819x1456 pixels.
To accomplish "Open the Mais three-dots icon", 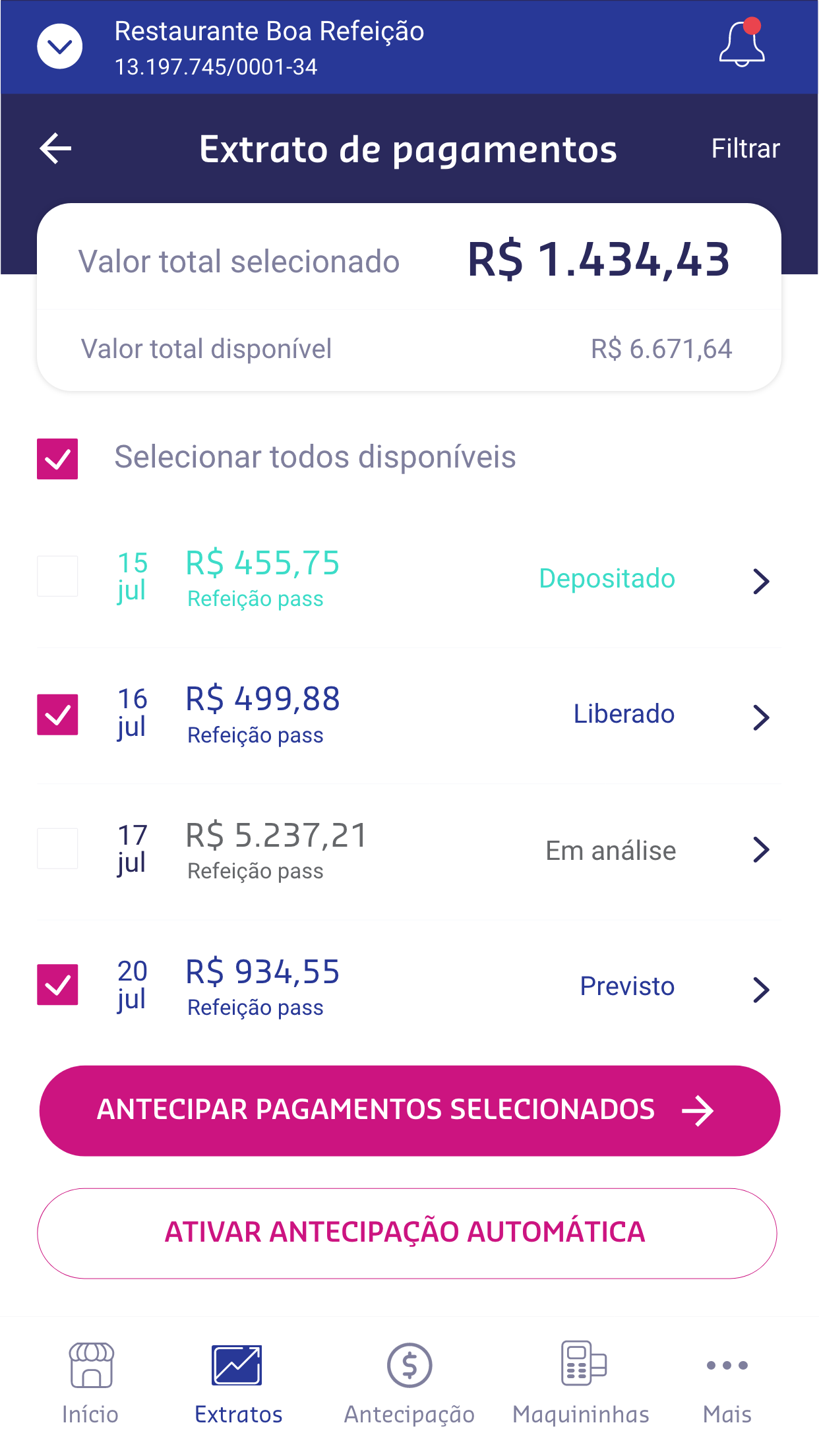I will 727,1365.
